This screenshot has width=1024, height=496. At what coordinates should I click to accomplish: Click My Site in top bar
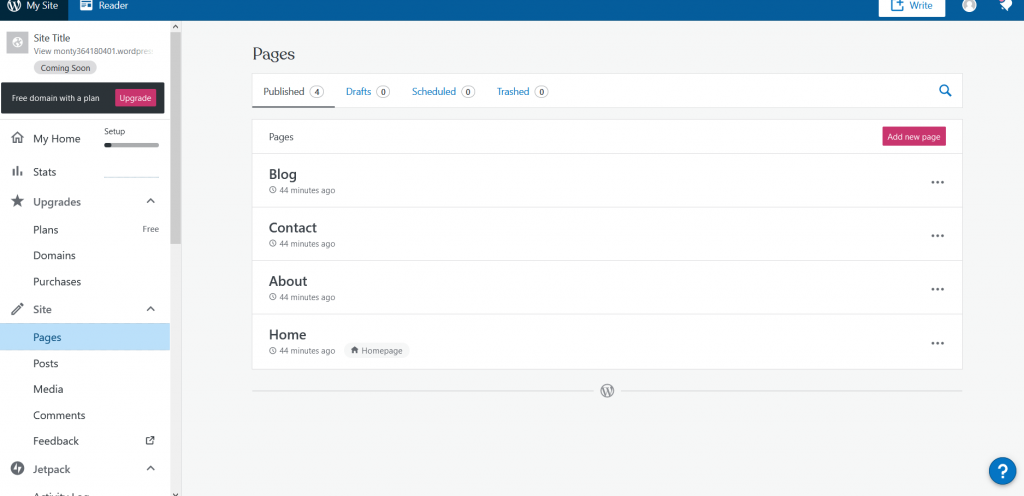33,6
